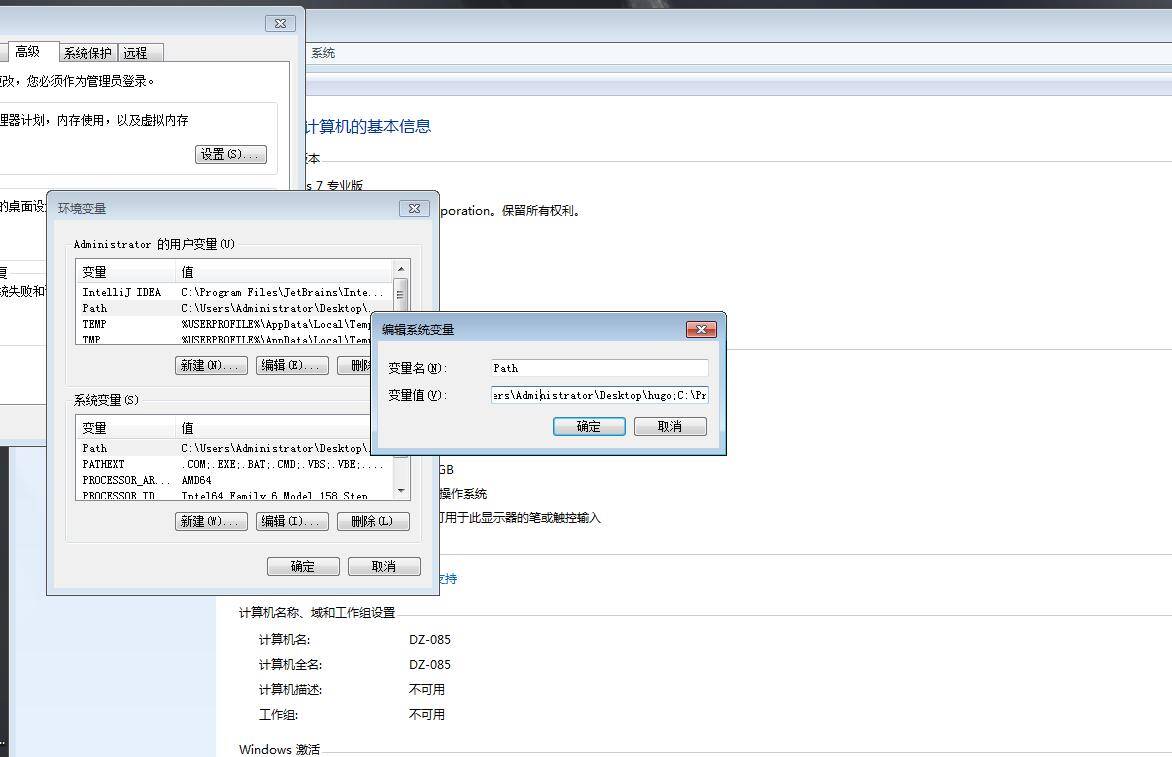This screenshot has height=757, width=1172.
Task: Click 新建(W)... for system variables
Action: 211,521
